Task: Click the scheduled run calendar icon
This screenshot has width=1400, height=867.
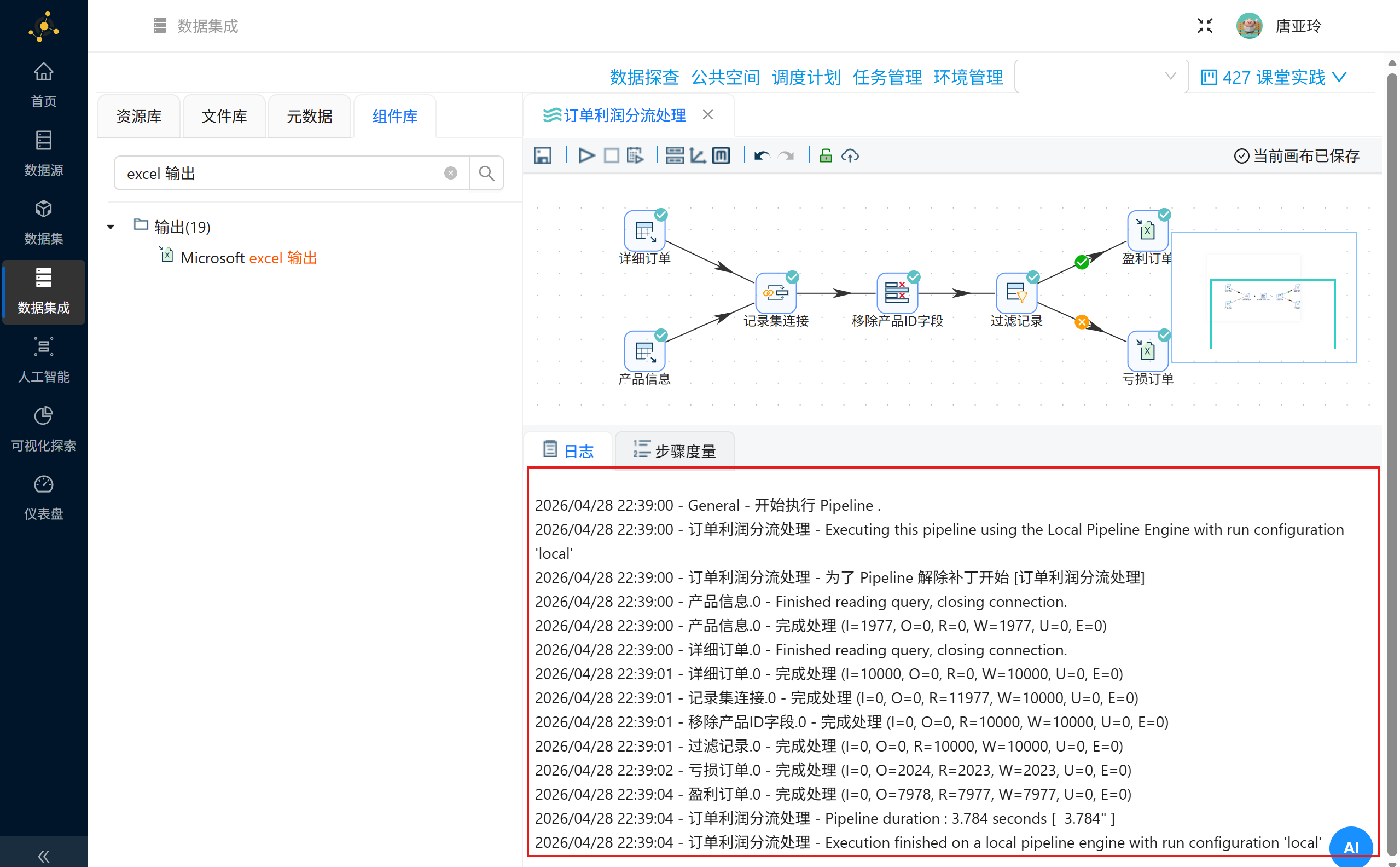Action: tap(635, 155)
